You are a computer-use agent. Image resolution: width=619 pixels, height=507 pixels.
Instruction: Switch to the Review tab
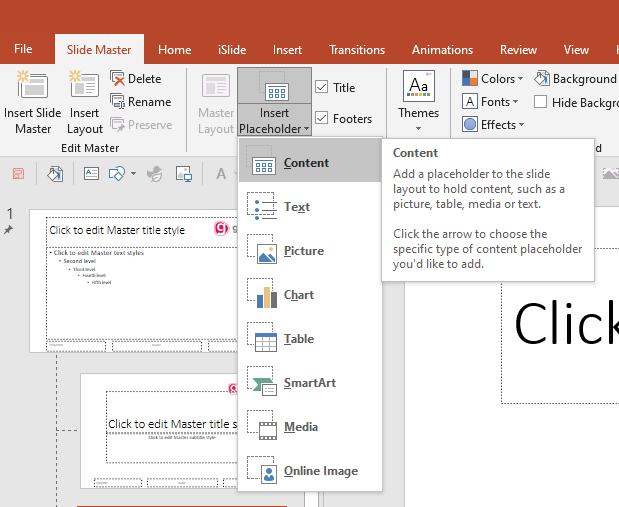(518, 50)
